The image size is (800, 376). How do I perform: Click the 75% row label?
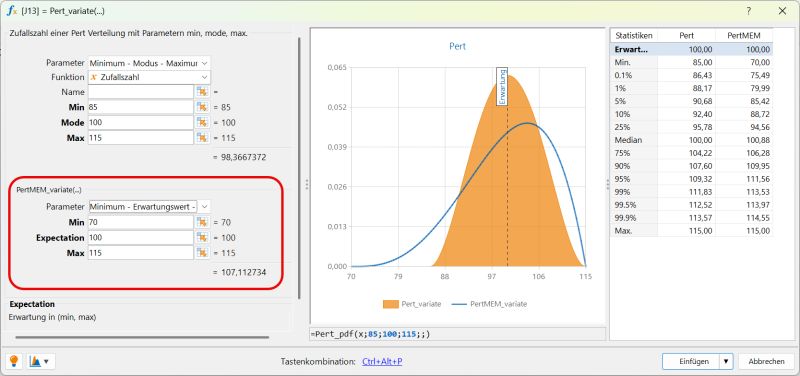622,153
